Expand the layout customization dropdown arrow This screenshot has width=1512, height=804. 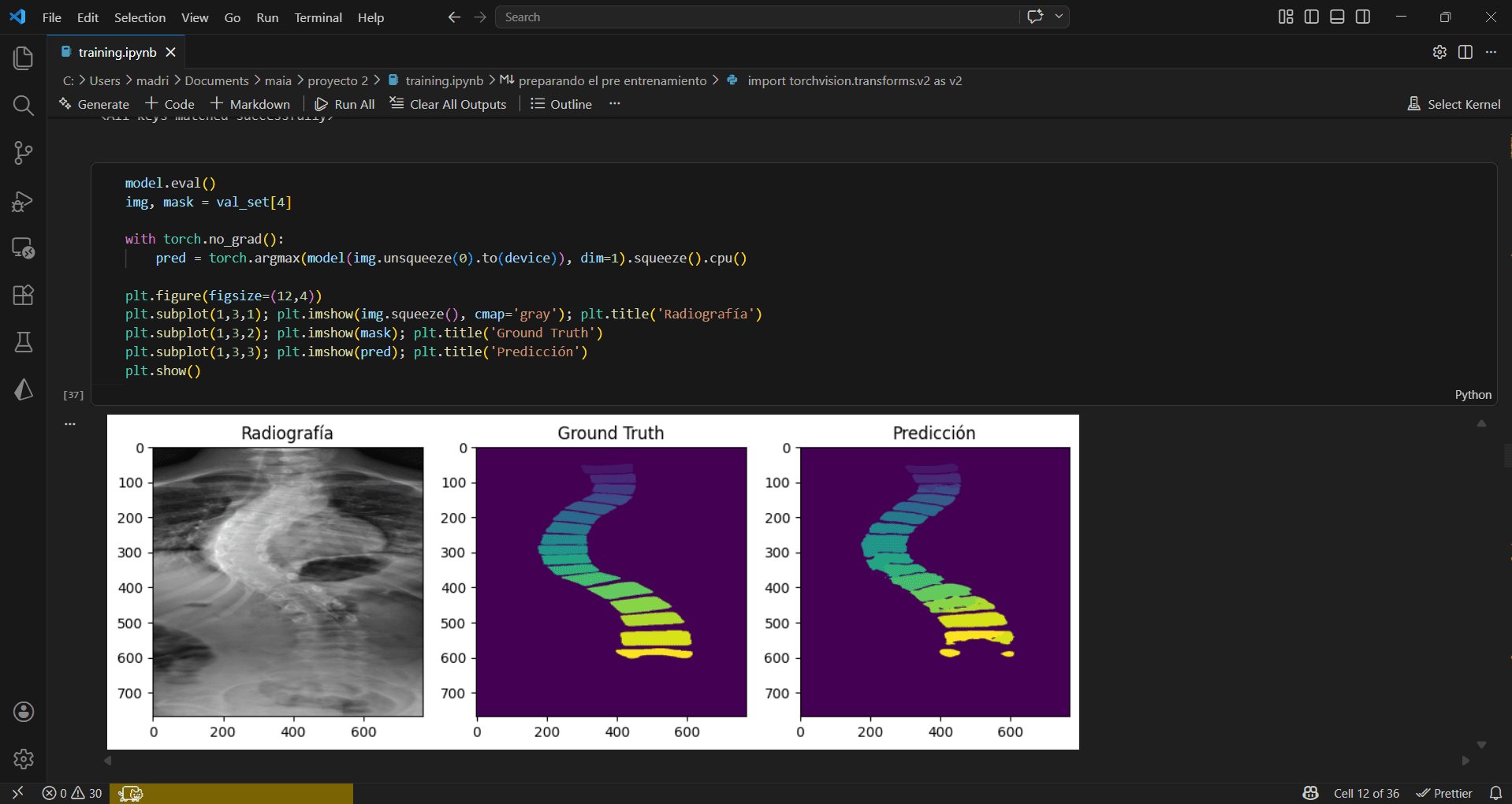tap(1060, 17)
